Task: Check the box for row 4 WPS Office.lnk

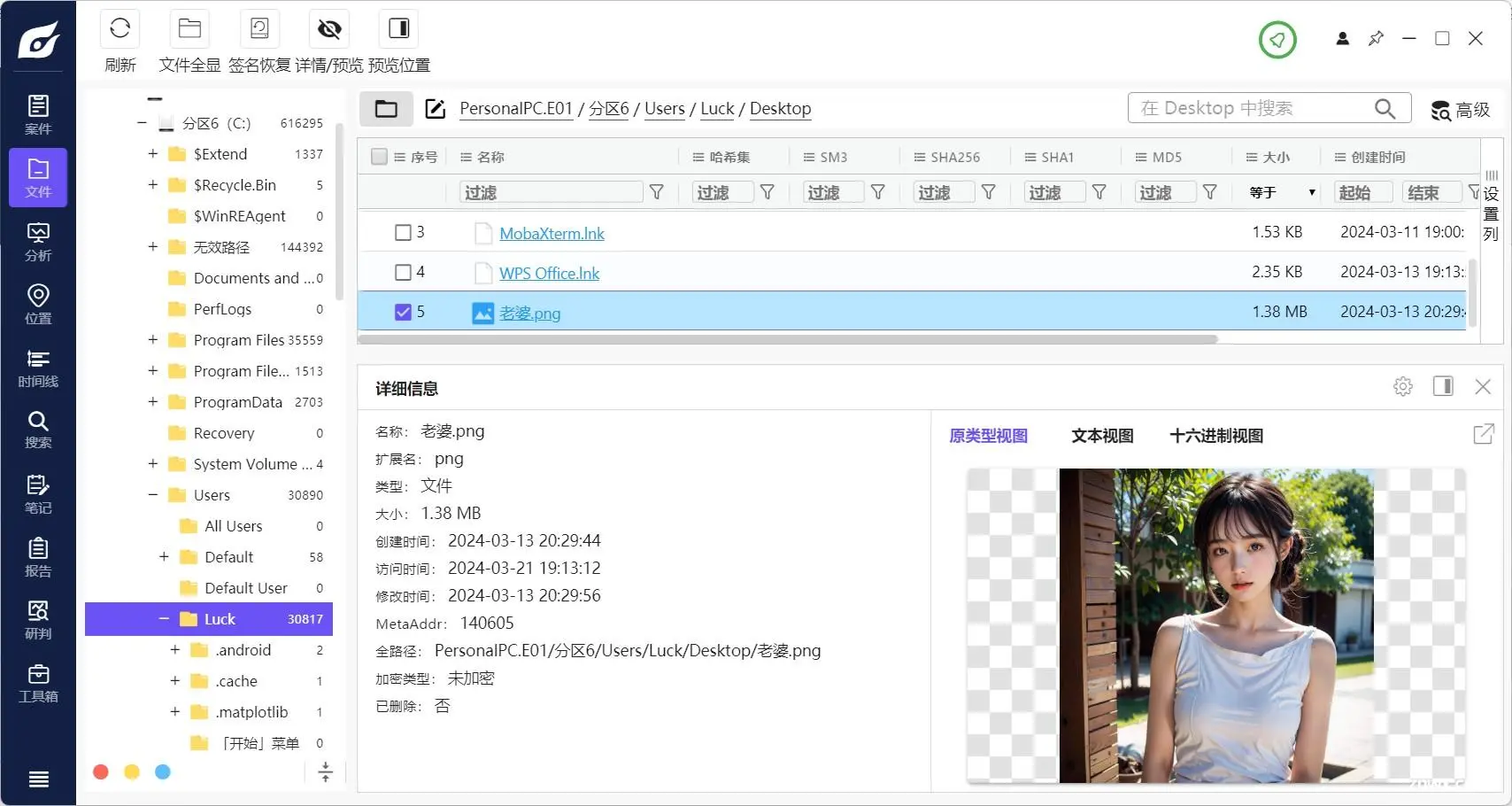Action: pyautogui.click(x=403, y=272)
